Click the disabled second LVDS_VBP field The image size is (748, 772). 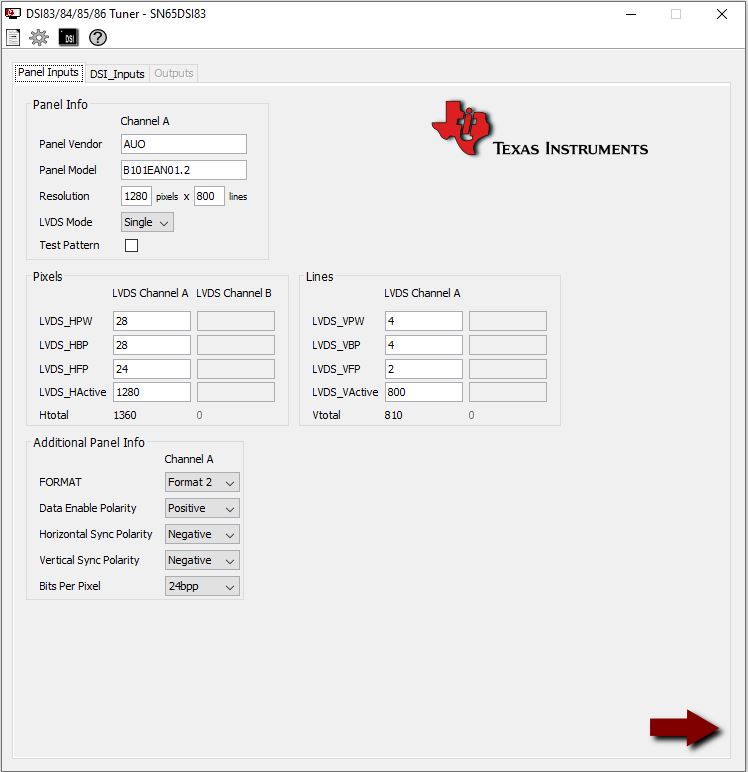[508, 345]
